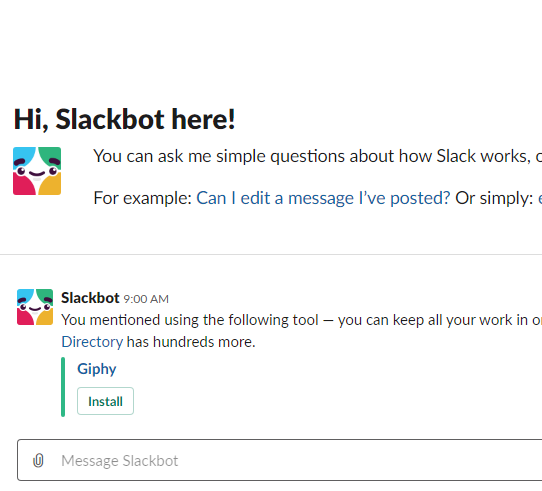This screenshot has width=542, height=491.
Task: Click the empty area above the heading
Action: point(271,48)
